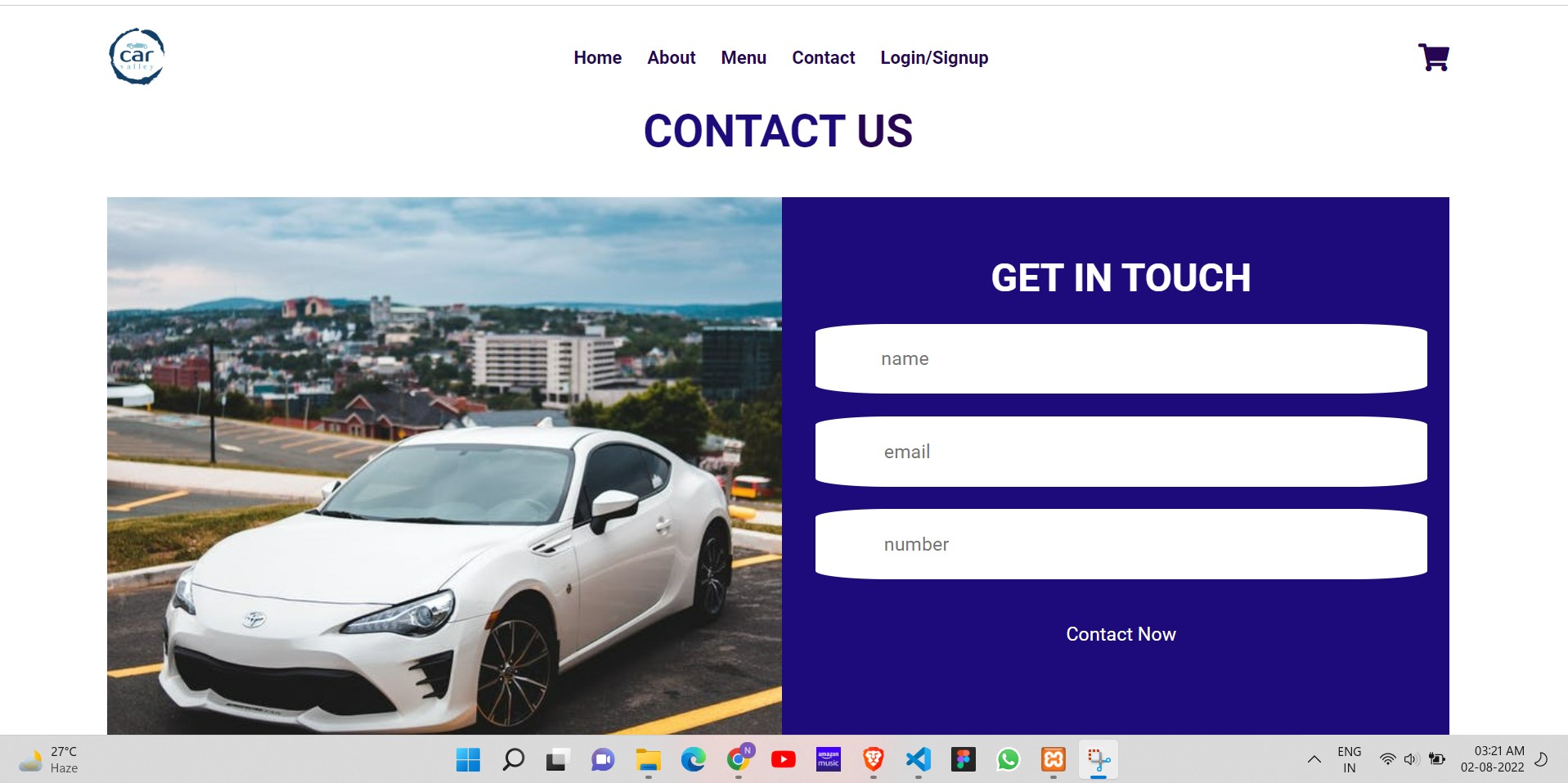Expand hidden system tray icons

1314,759
